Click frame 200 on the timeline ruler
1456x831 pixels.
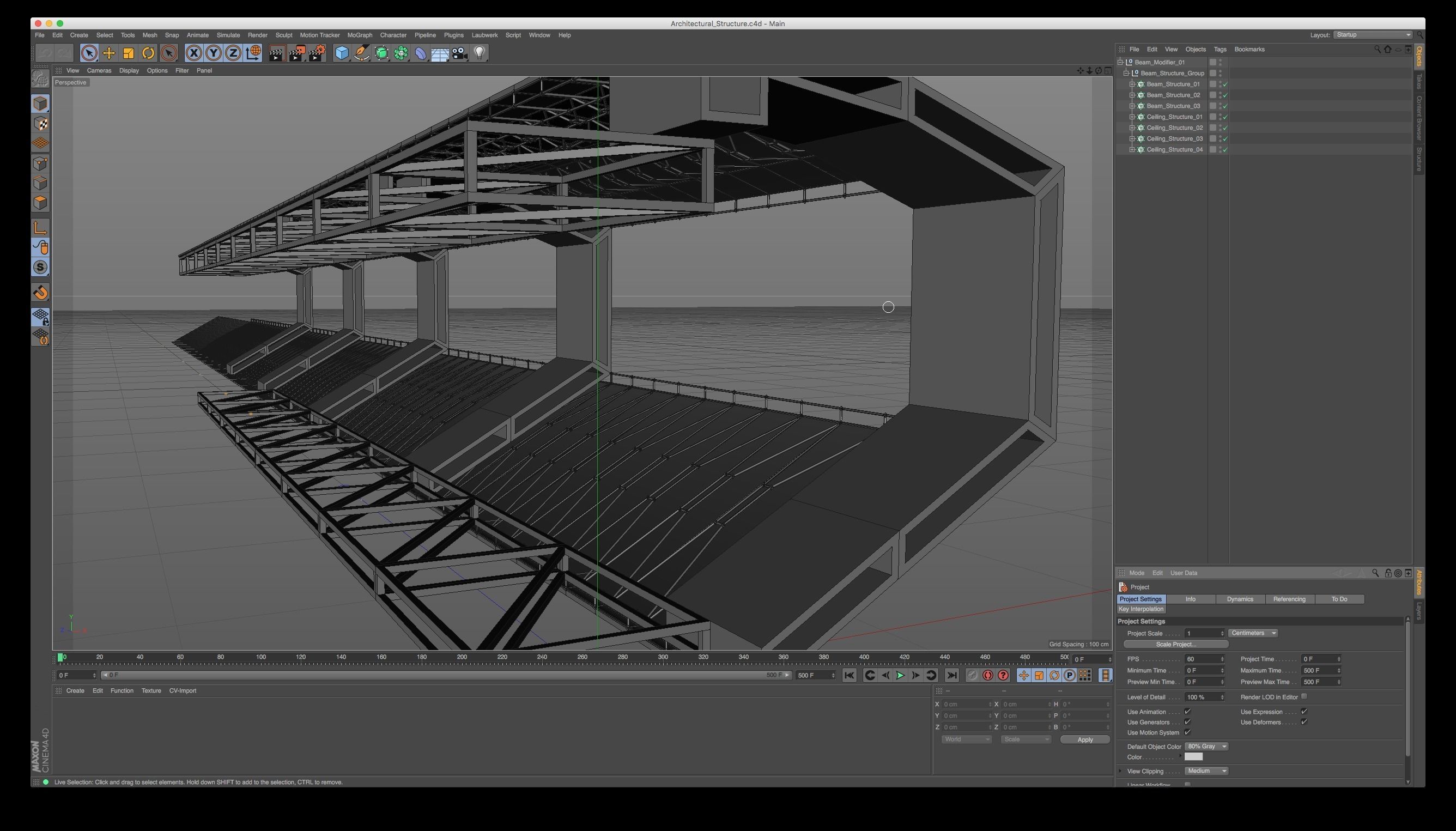462,658
